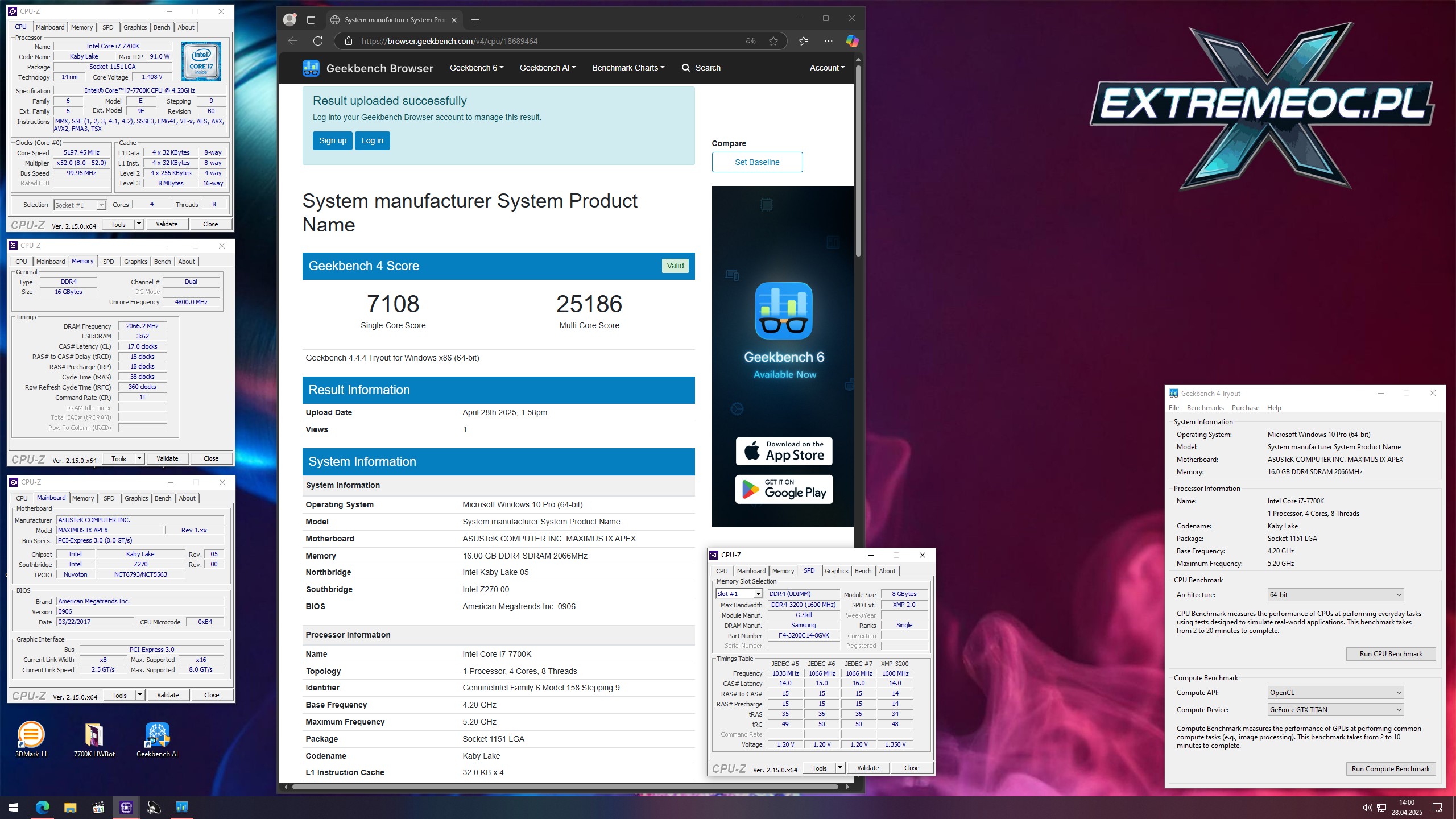The image size is (1456, 819).
Task: Expand the Geekbench 6 menu
Action: click(x=477, y=68)
